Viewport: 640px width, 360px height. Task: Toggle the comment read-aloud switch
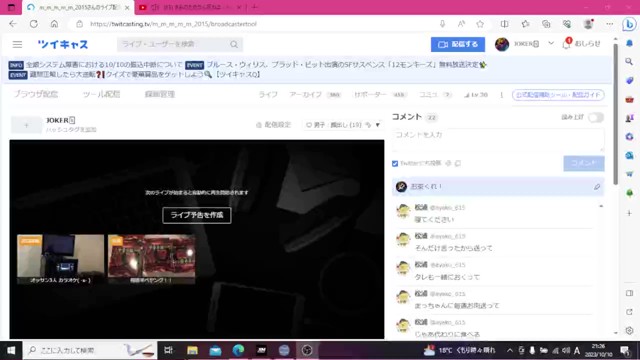click(596, 117)
